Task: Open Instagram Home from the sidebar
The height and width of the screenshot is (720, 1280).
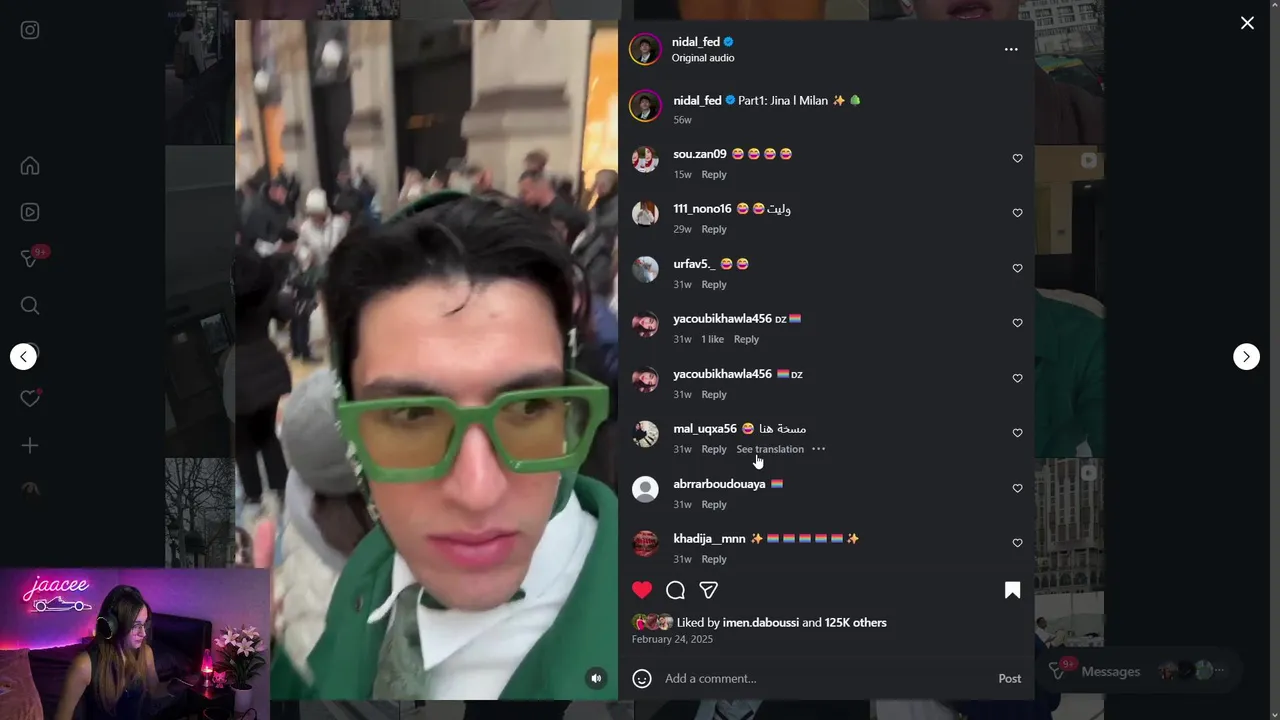Action: [30, 166]
